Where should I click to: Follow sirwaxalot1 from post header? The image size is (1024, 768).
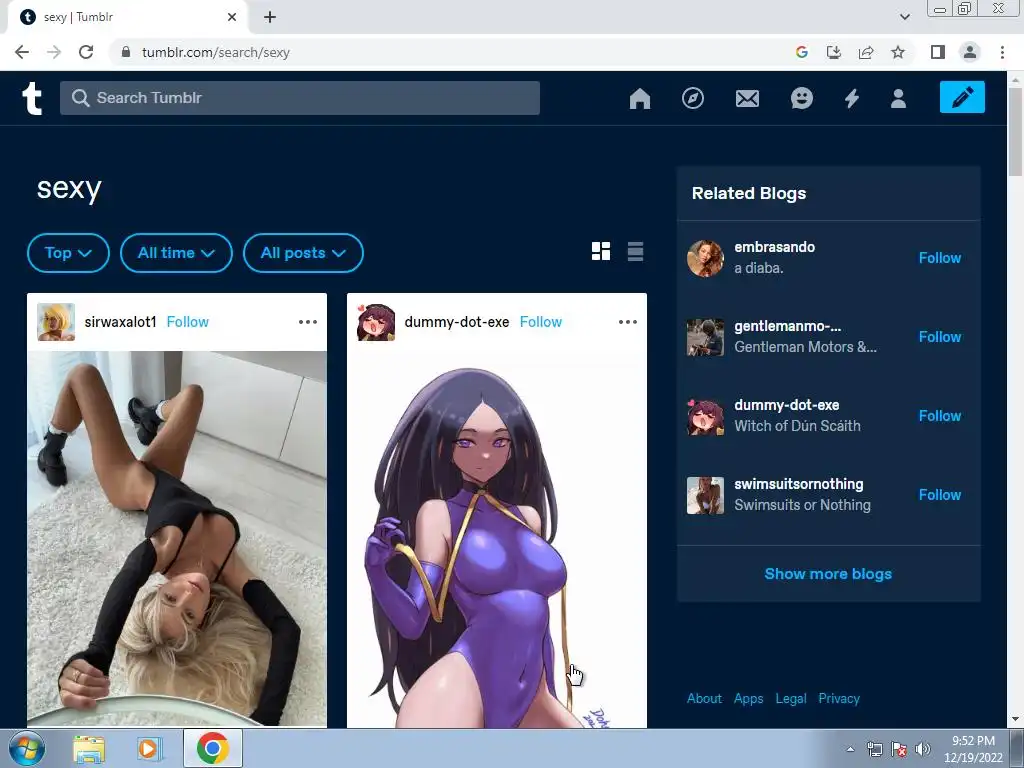(187, 322)
